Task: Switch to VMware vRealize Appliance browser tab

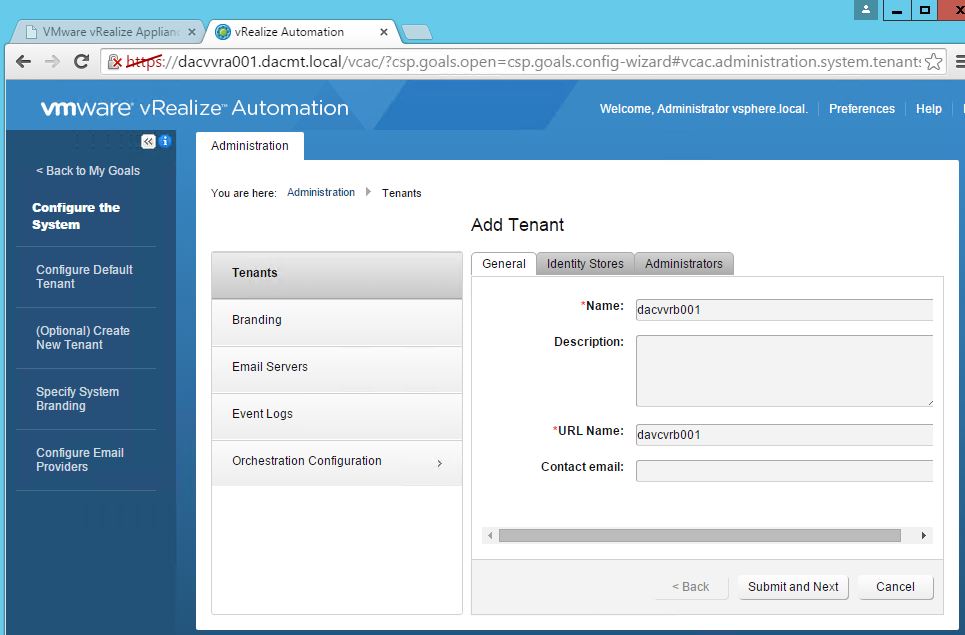Action: [108, 32]
